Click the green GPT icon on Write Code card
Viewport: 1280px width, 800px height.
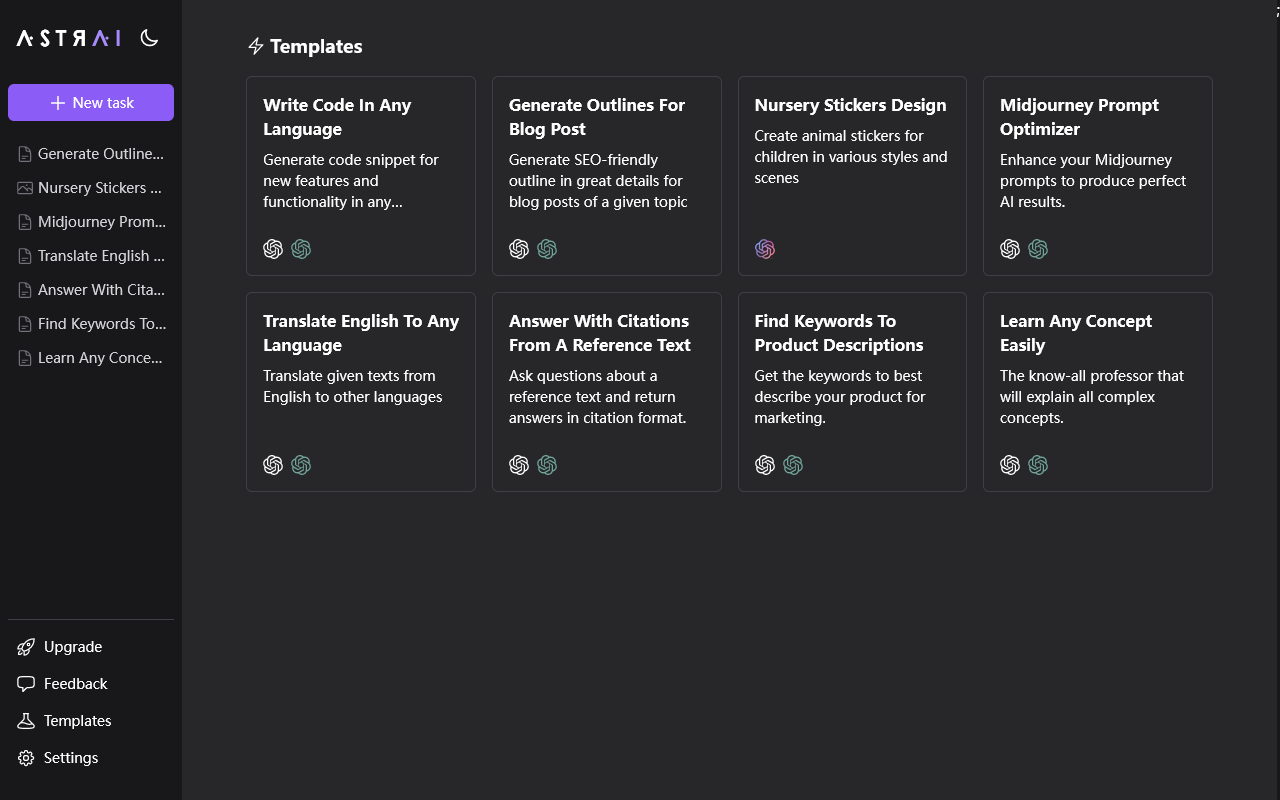301,249
